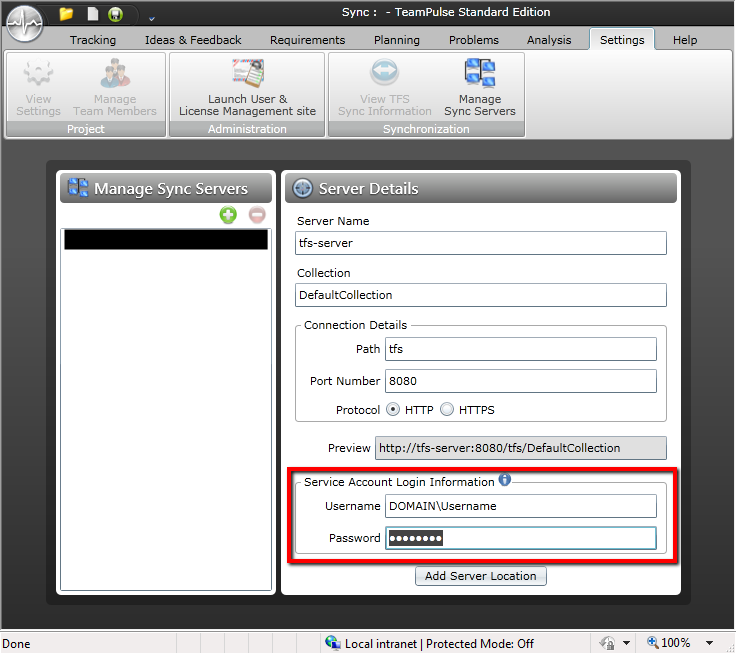
Task: Select the blacked-out server list entry
Action: 166,239
